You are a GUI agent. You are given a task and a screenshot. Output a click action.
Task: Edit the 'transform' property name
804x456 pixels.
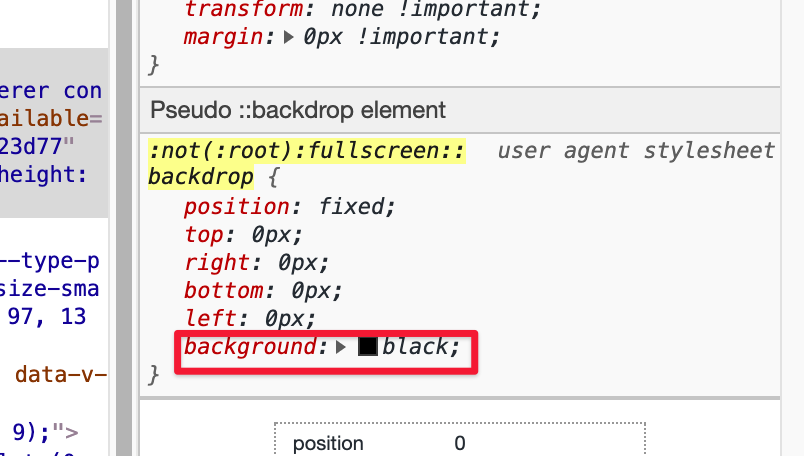click(244, 9)
